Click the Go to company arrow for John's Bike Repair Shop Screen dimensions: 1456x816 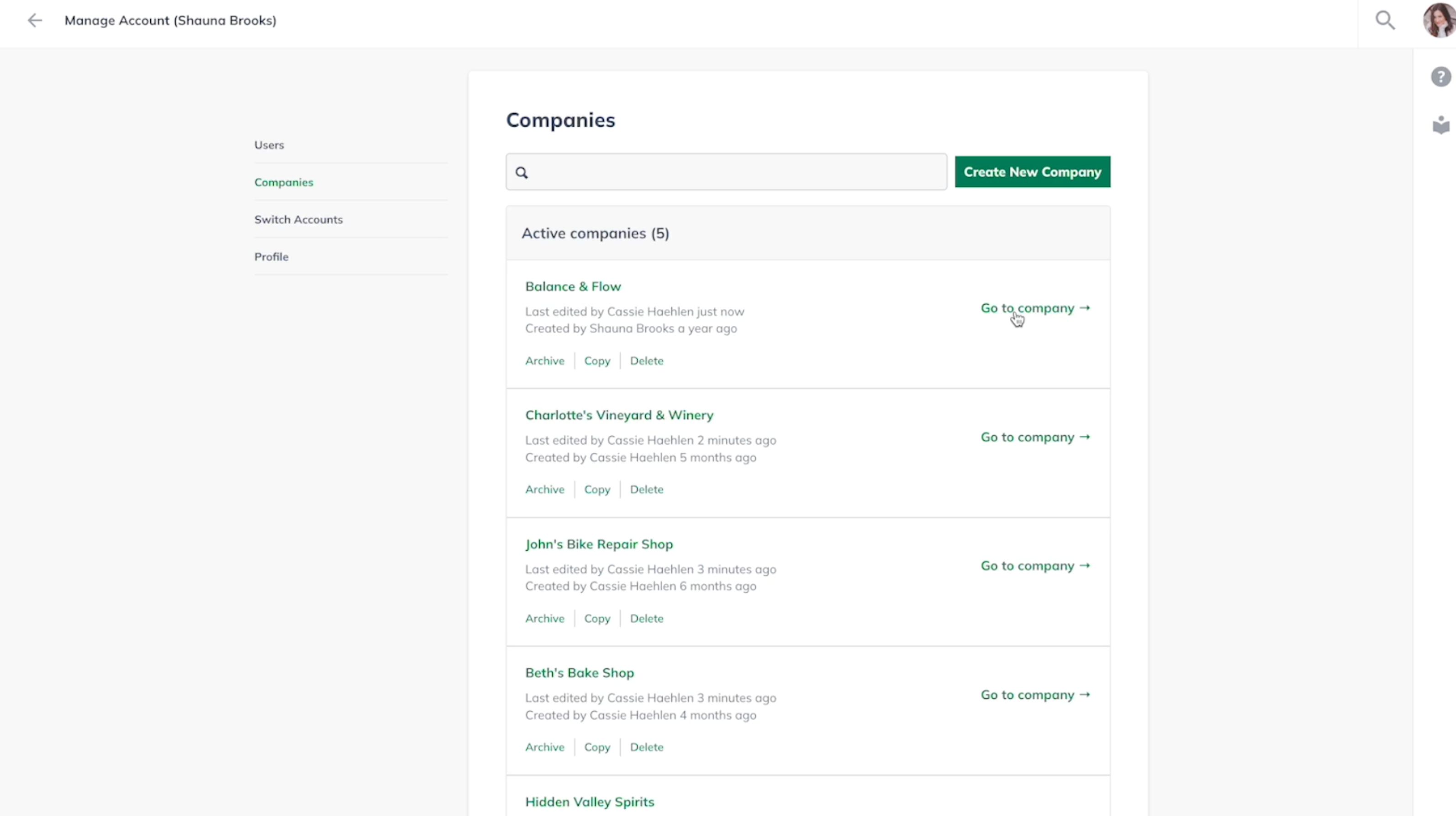coord(1035,566)
